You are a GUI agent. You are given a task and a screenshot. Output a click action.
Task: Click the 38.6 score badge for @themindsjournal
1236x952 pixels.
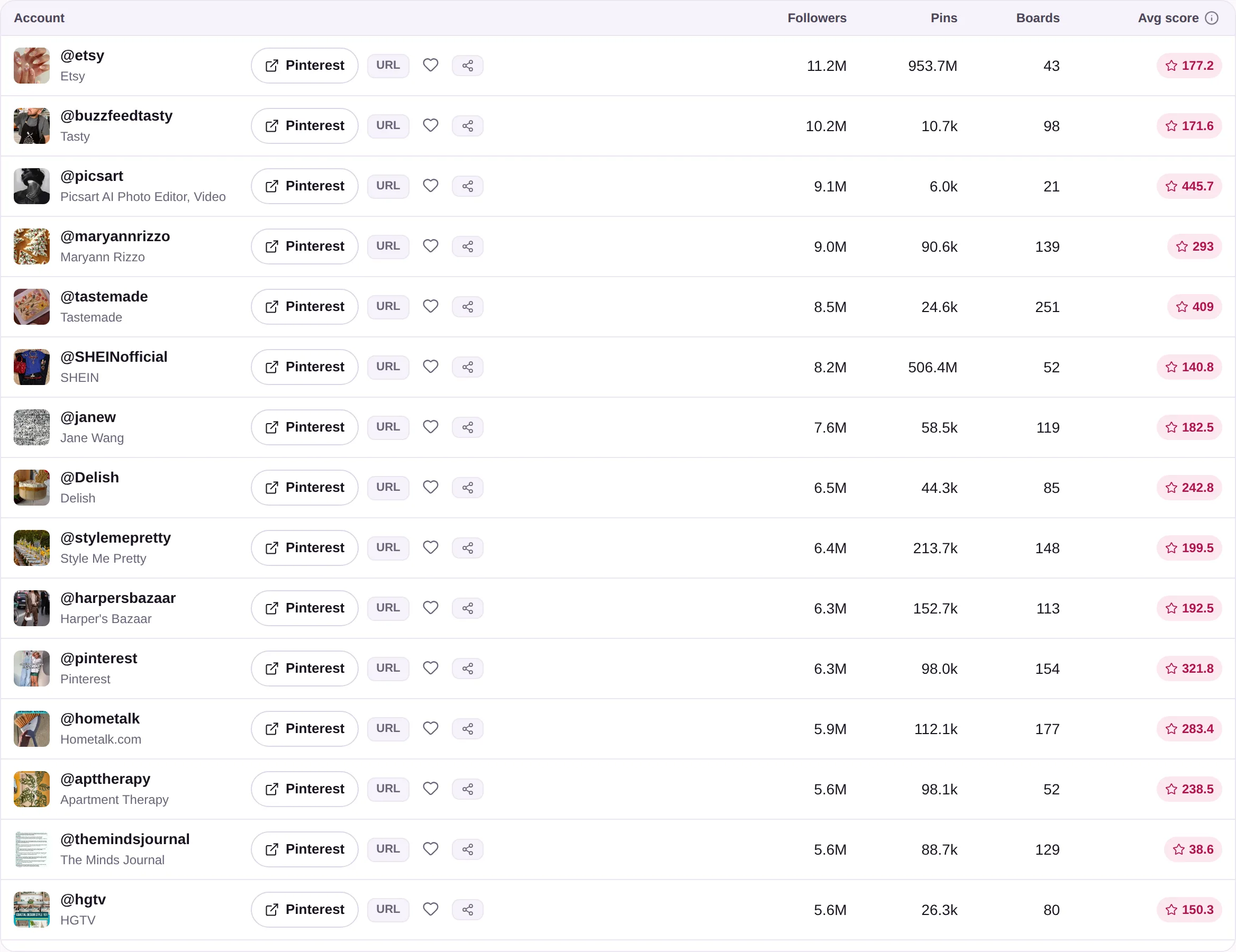click(x=1193, y=849)
